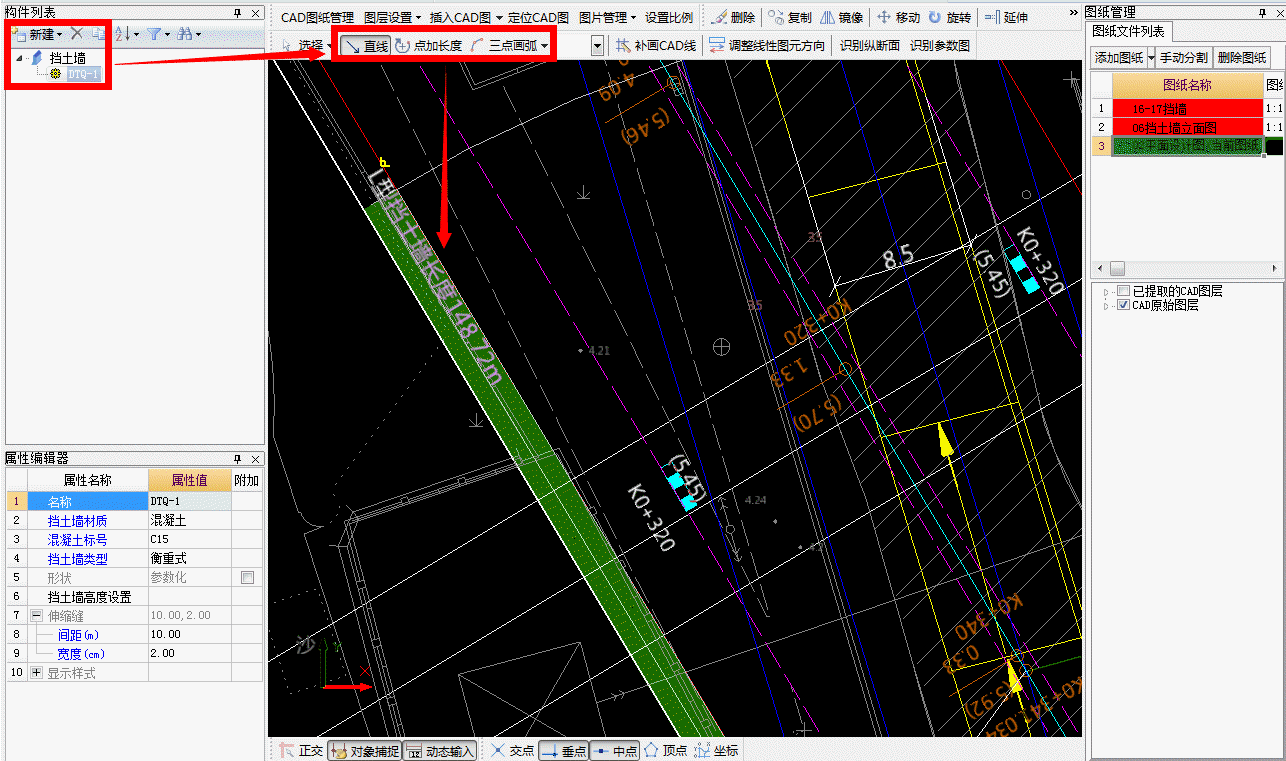Toggle 中点 midpoint snap
This screenshot has width=1286, height=761.
pyautogui.click(x=614, y=750)
